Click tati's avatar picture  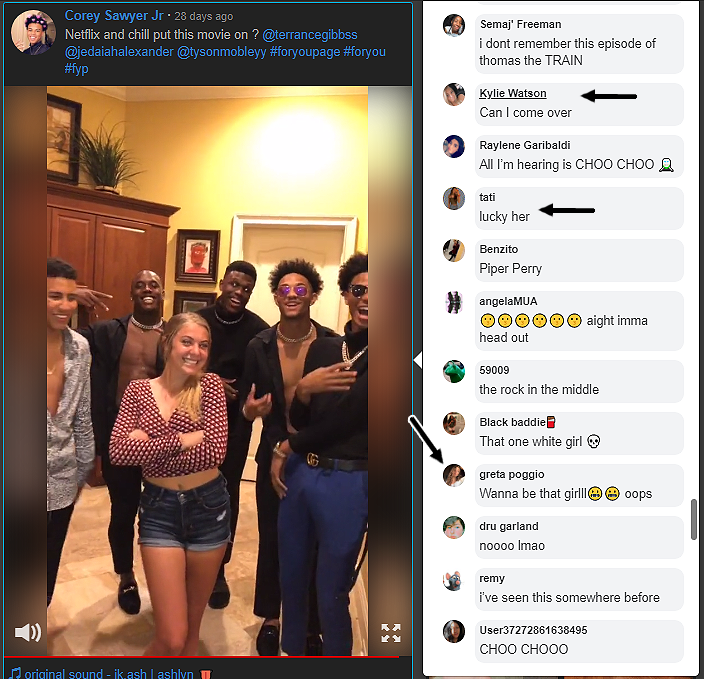point(454,198)
